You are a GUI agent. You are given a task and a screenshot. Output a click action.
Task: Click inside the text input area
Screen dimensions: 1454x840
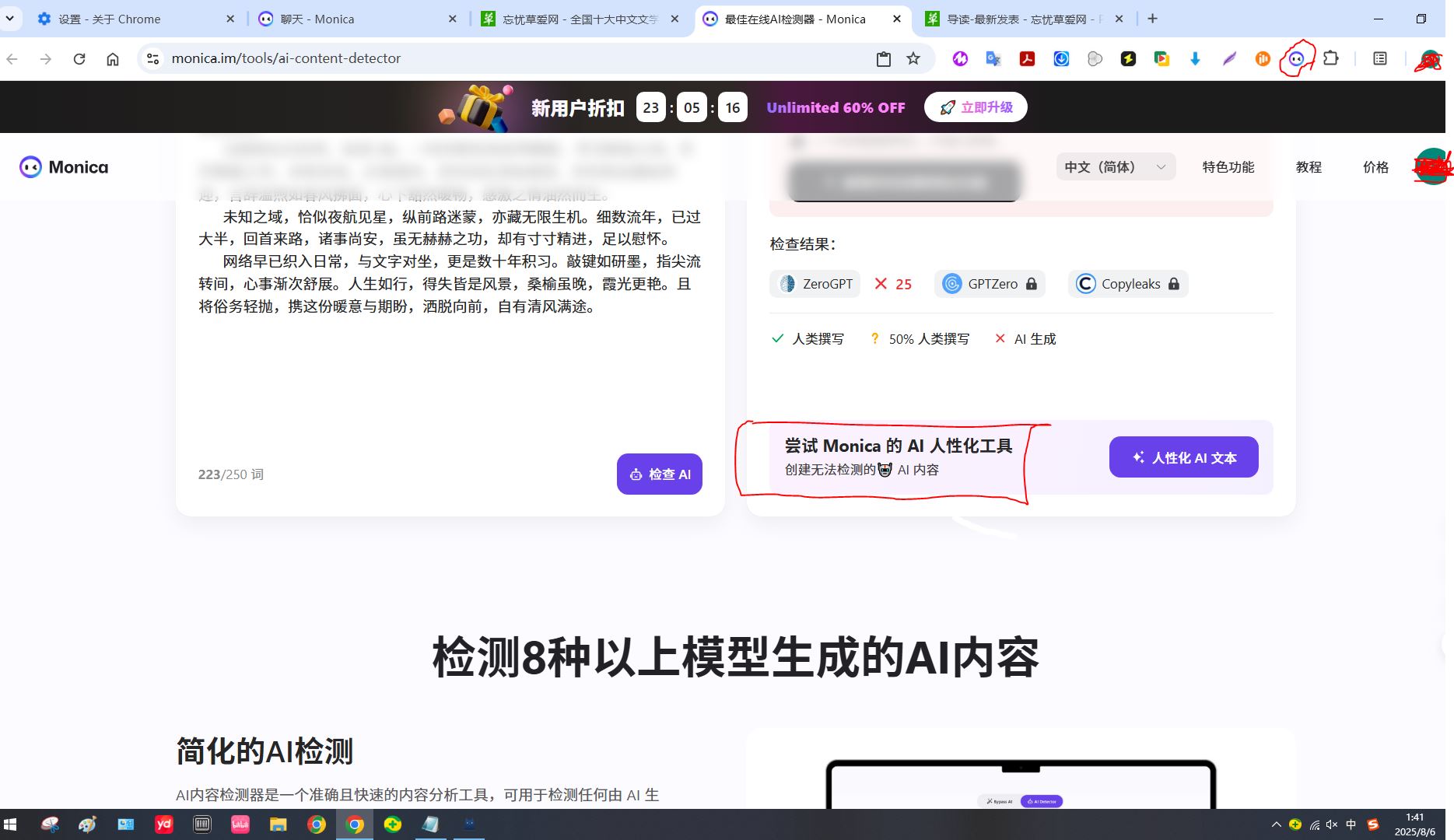pyautogui.click(x=450, y=327)
